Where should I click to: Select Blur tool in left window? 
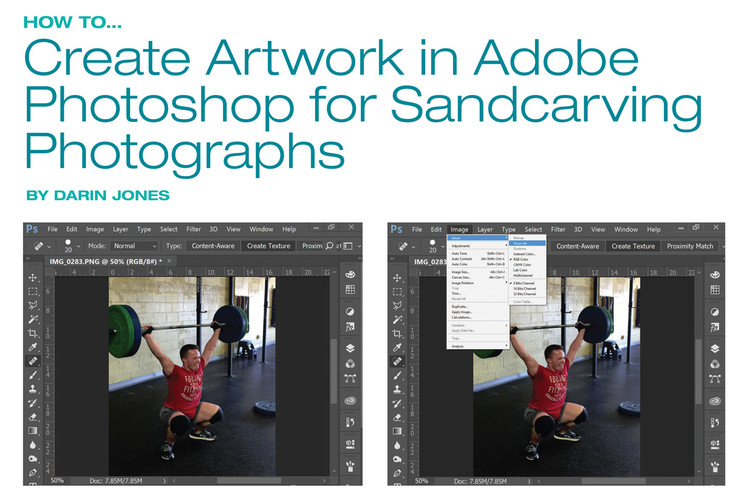[x=33, y=445]
